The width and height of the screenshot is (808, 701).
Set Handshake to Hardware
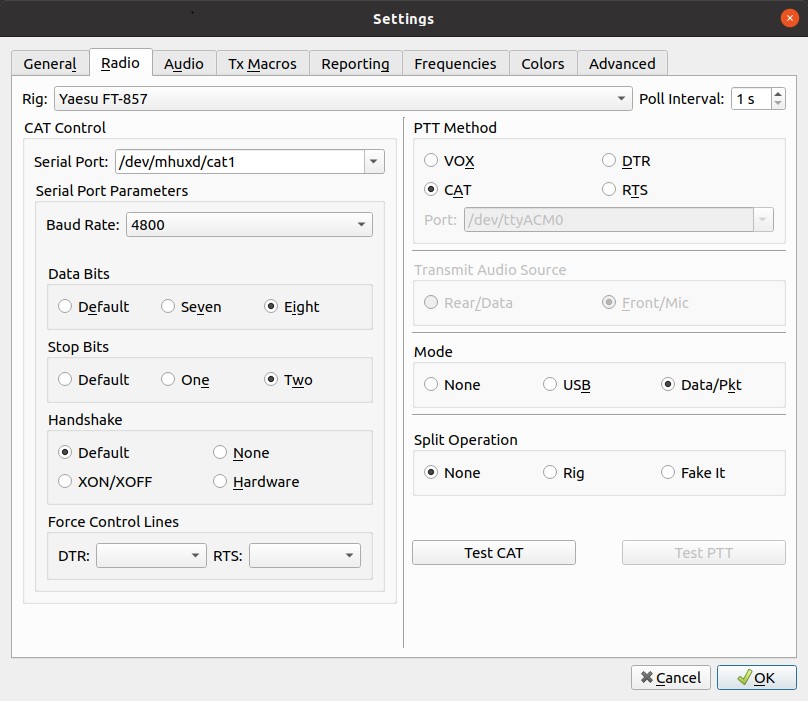[x=220, y=482]
